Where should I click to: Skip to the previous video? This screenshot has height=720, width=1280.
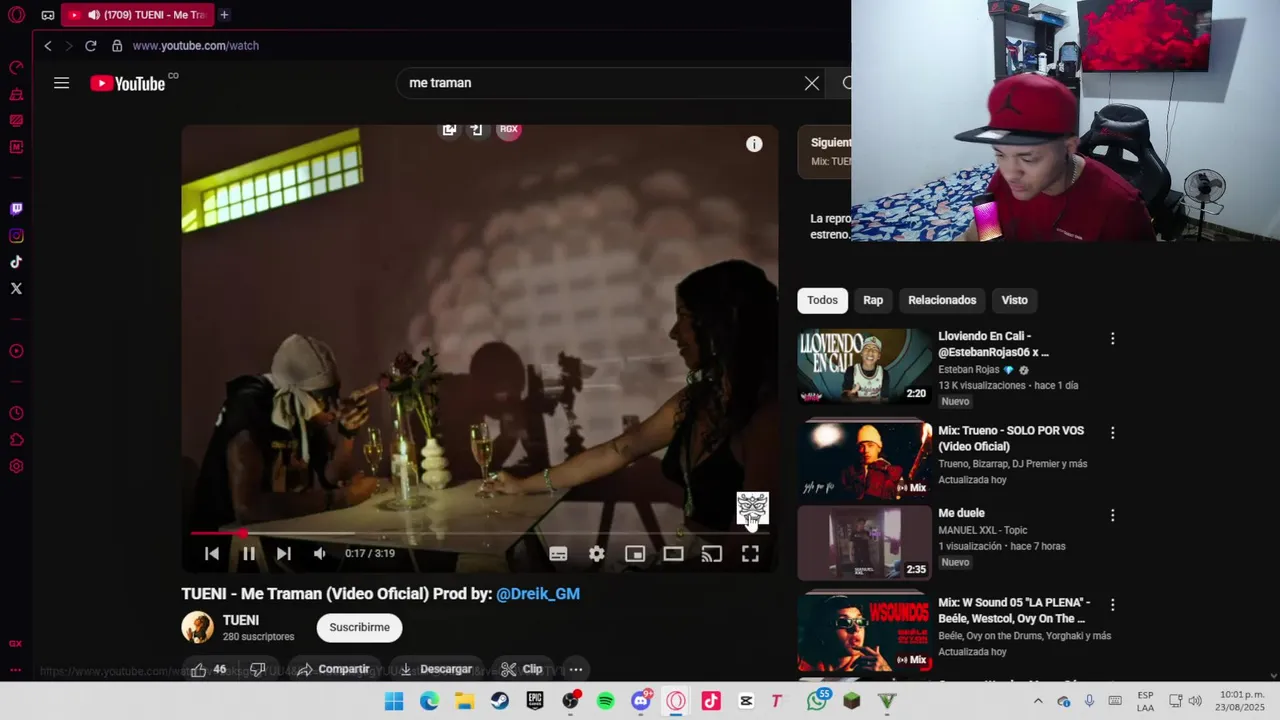212,553
